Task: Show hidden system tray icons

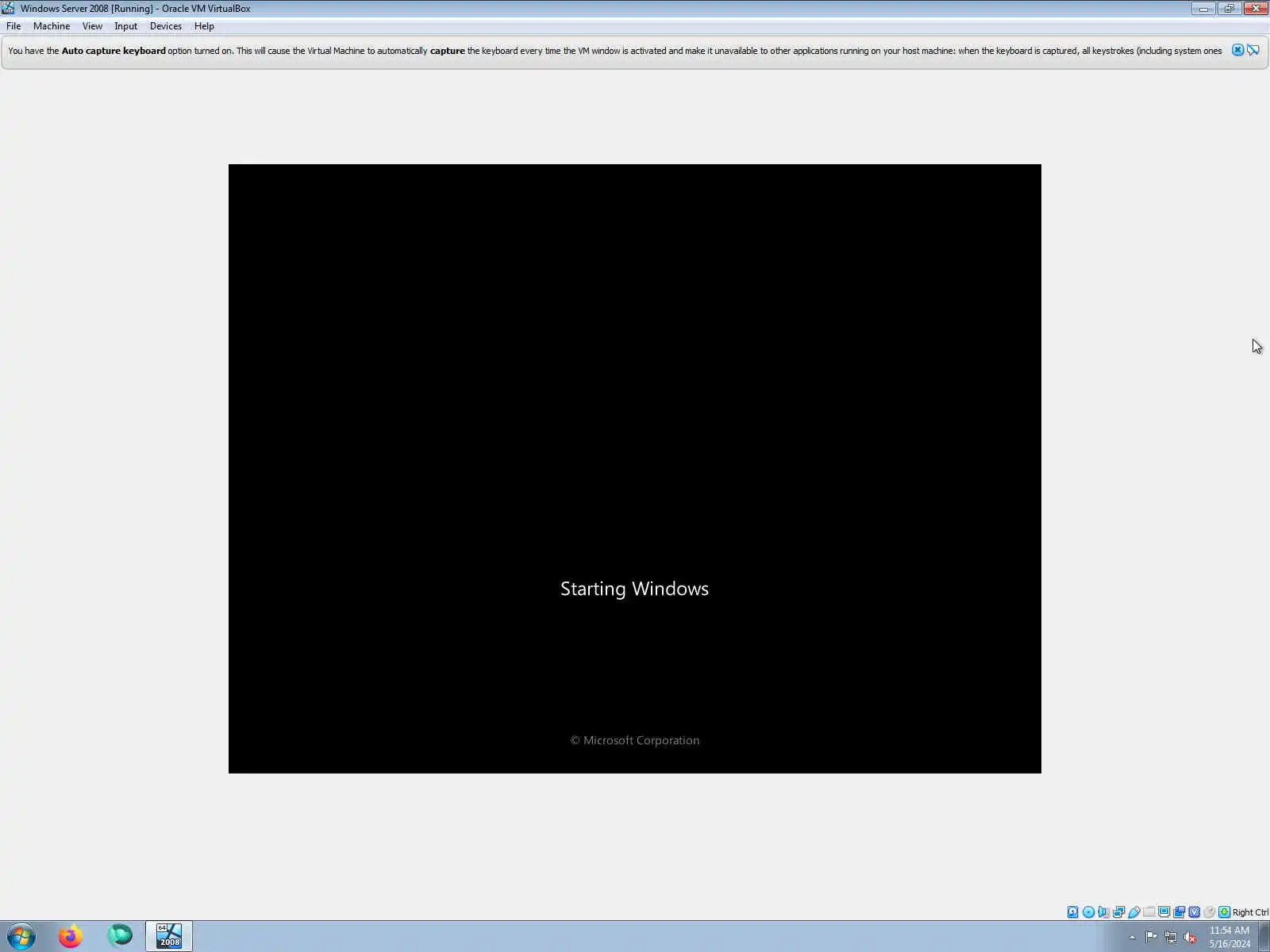Action: 1132,938
